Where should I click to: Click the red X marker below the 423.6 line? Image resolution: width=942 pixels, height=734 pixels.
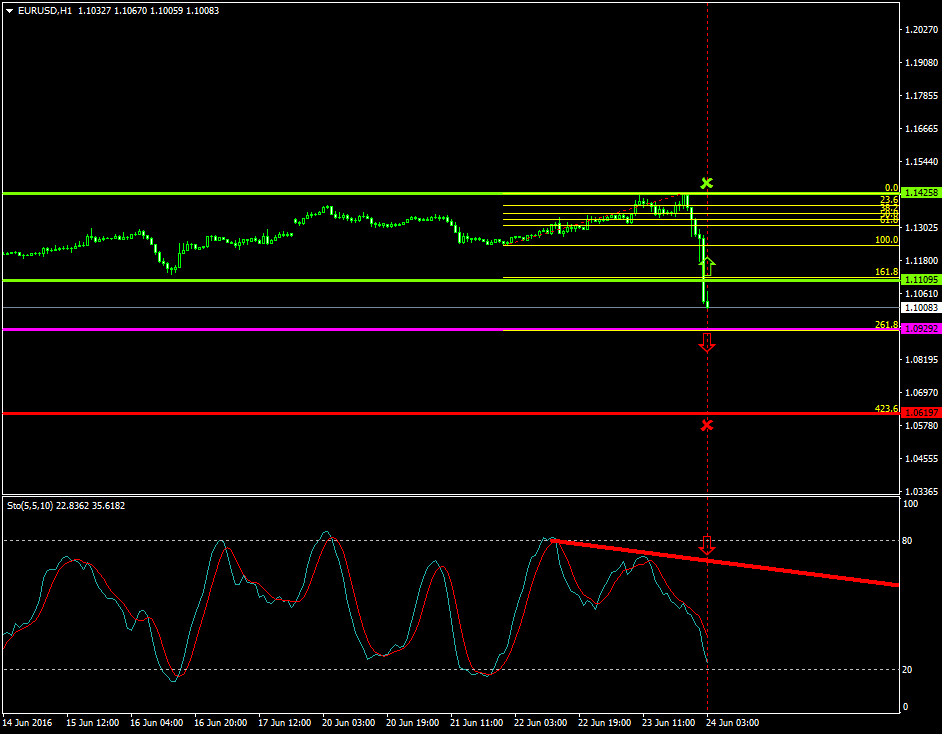(707, 425)
